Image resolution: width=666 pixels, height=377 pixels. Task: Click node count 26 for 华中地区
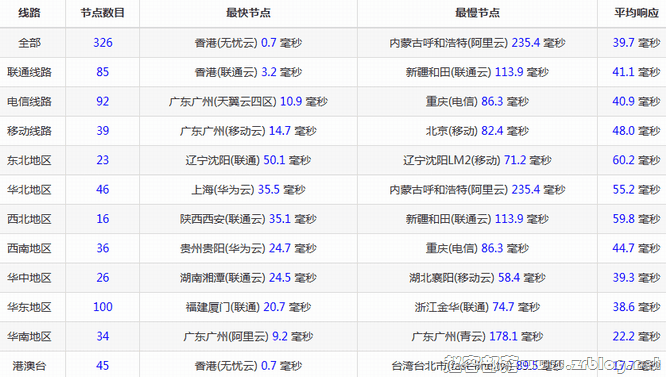(x=103, y=278)
